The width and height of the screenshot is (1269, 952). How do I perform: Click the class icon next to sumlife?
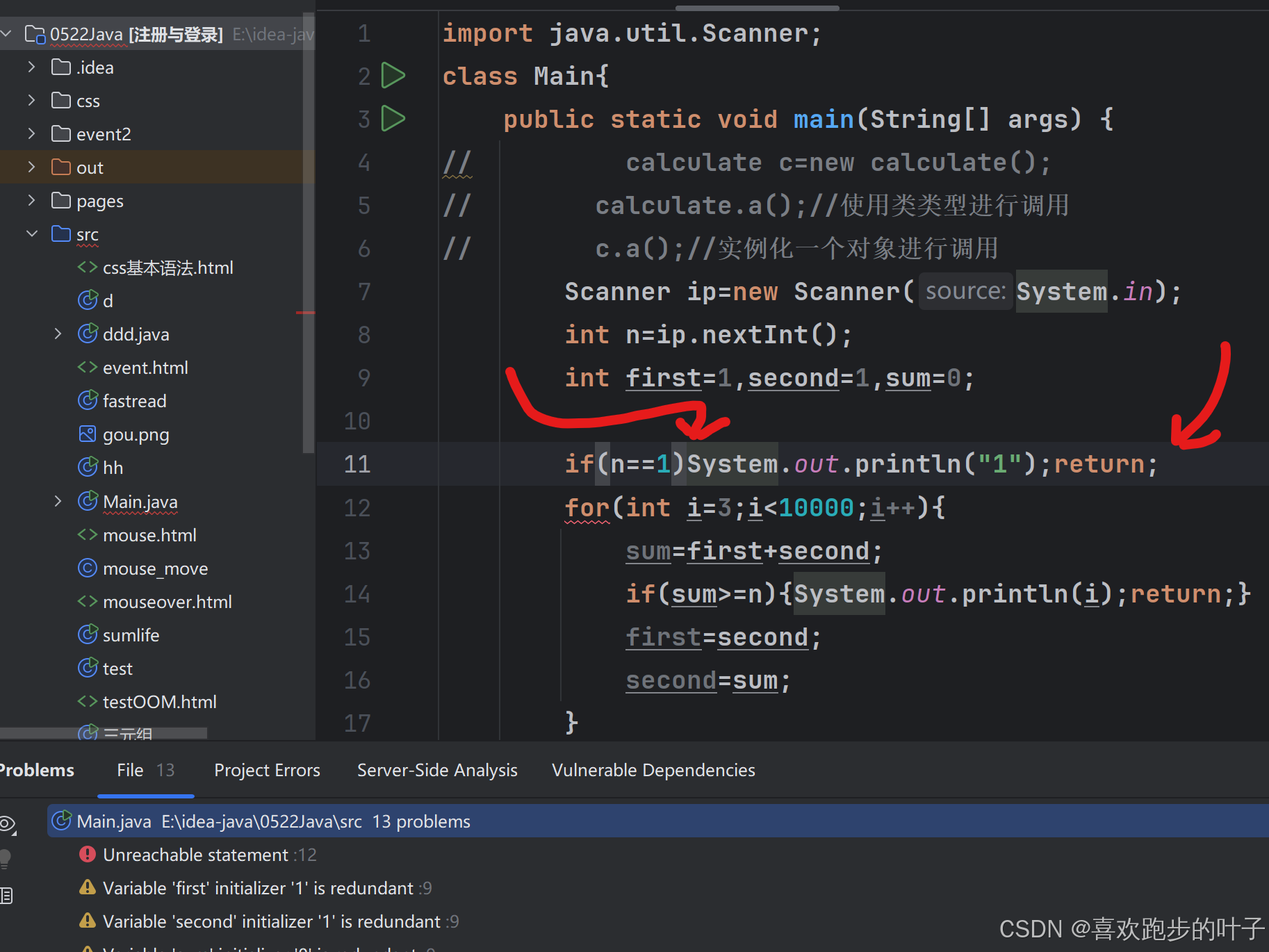88,634
